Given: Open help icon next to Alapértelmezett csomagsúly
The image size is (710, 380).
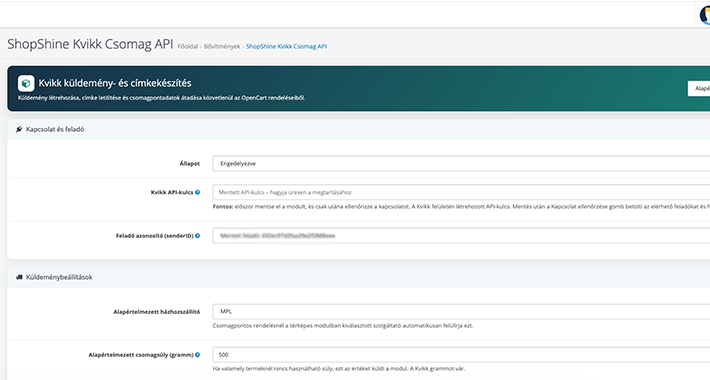Looking at the screenshot, I should [197, 355].
